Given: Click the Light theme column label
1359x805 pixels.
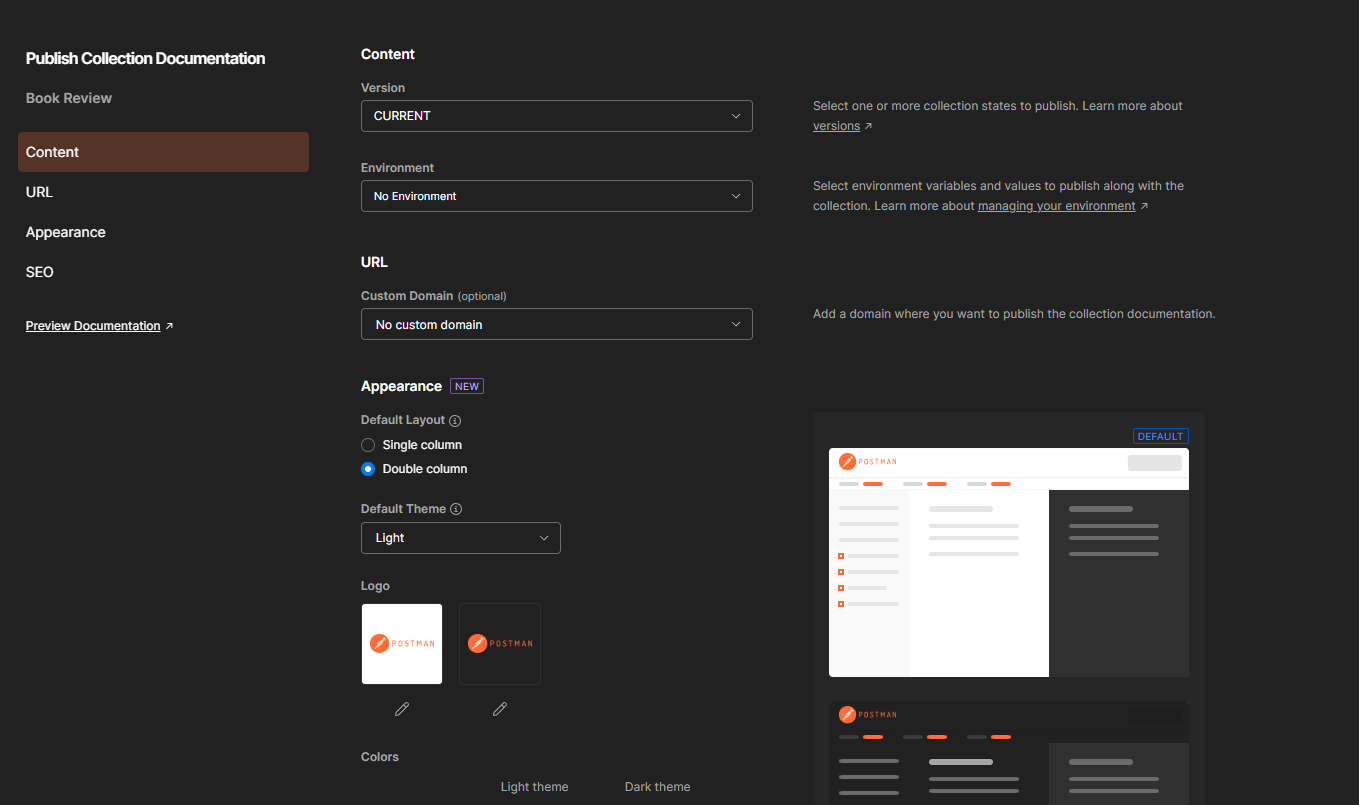Looking at the screenshot, I should tap(535, 787).
